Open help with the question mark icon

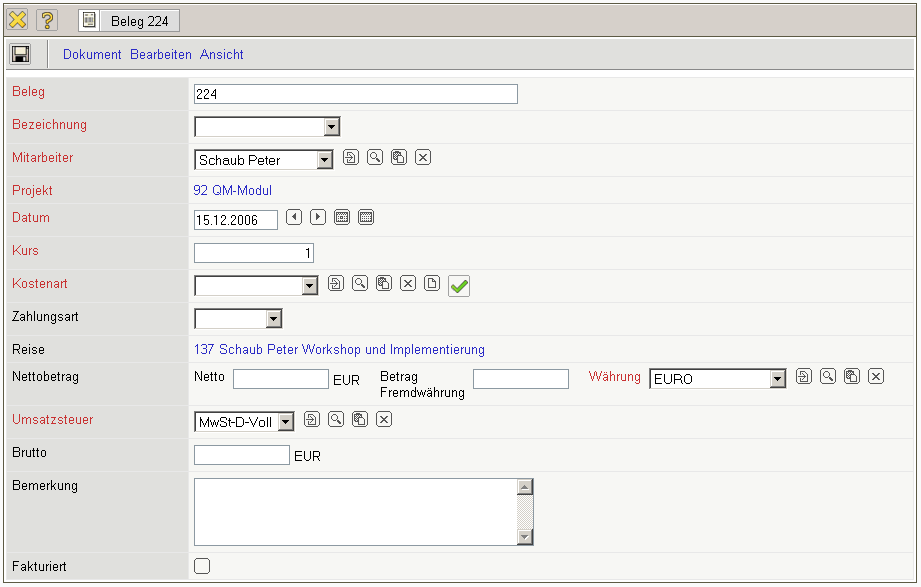(x=47, y=20)
